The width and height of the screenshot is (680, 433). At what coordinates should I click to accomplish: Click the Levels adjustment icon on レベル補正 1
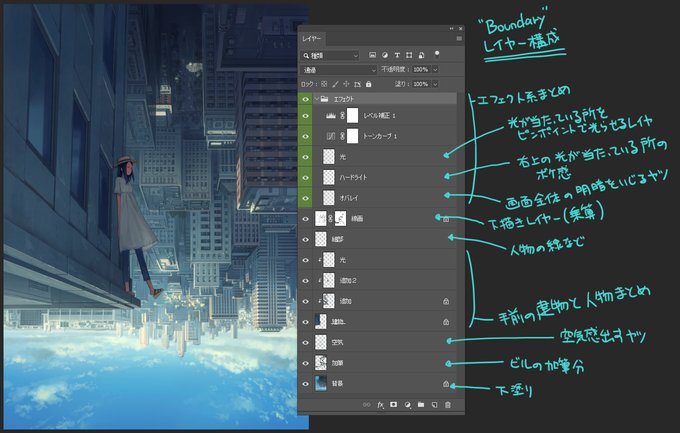(x=331, y=116)
